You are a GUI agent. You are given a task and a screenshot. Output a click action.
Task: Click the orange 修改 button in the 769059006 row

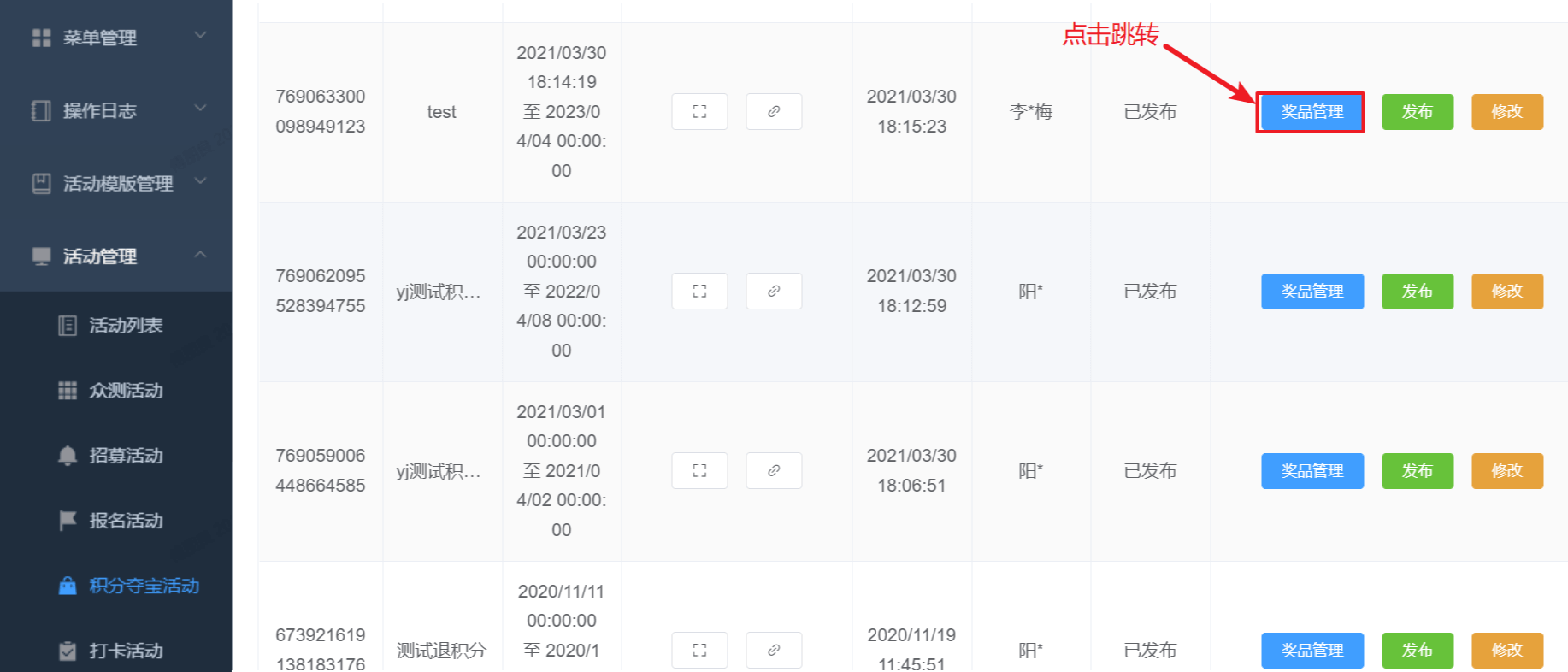point(1507,471)
